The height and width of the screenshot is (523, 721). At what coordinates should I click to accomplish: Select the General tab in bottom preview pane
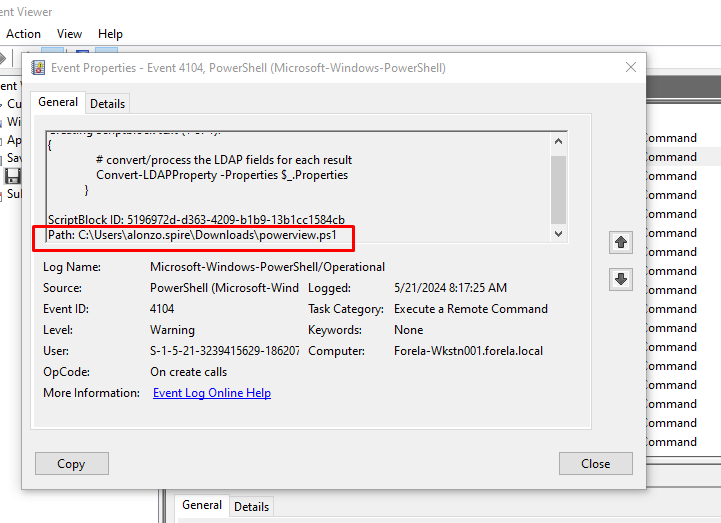(x=202, y=506)
